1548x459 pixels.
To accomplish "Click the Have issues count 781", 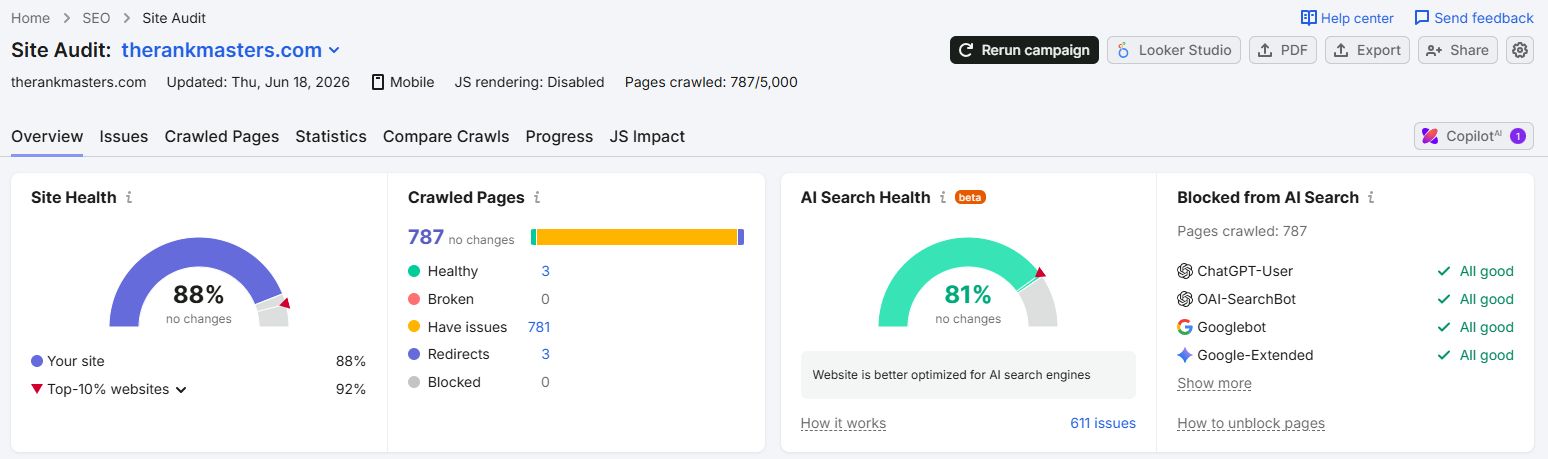I will [x=538, y=327].
